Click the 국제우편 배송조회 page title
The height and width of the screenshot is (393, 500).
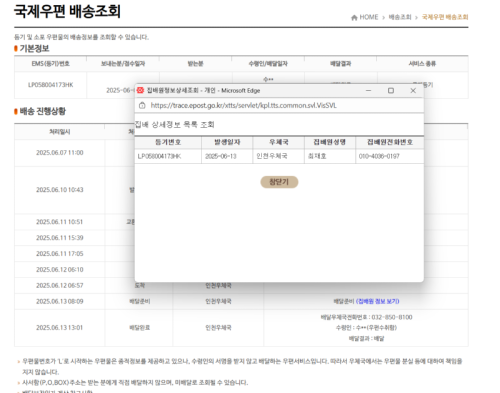click(x=67, y=11)
